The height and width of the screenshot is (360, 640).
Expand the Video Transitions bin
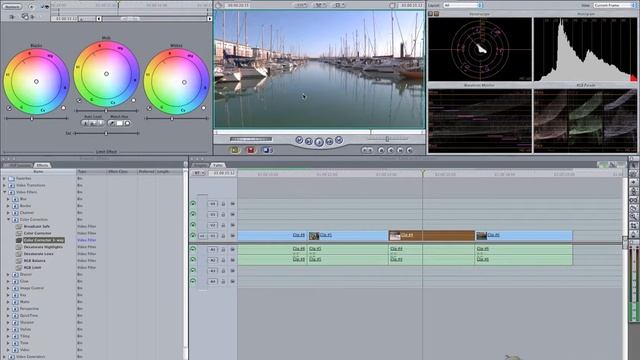pos(4,185)
